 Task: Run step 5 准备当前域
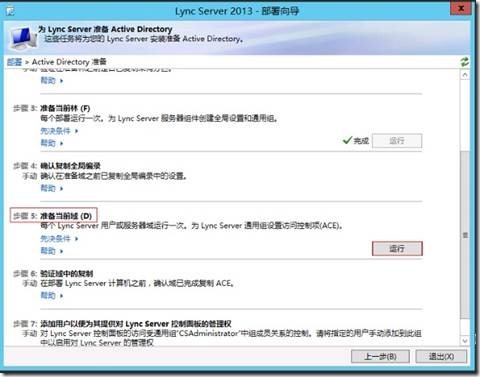[397, 249]
